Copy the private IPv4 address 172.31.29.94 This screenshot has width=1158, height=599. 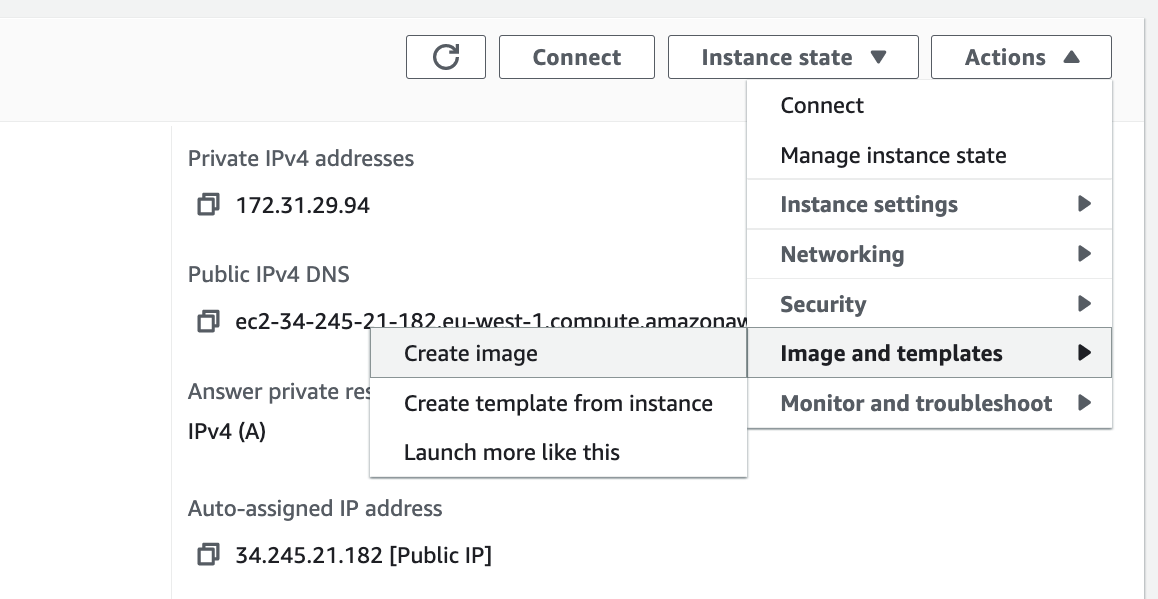click(207, 206)
